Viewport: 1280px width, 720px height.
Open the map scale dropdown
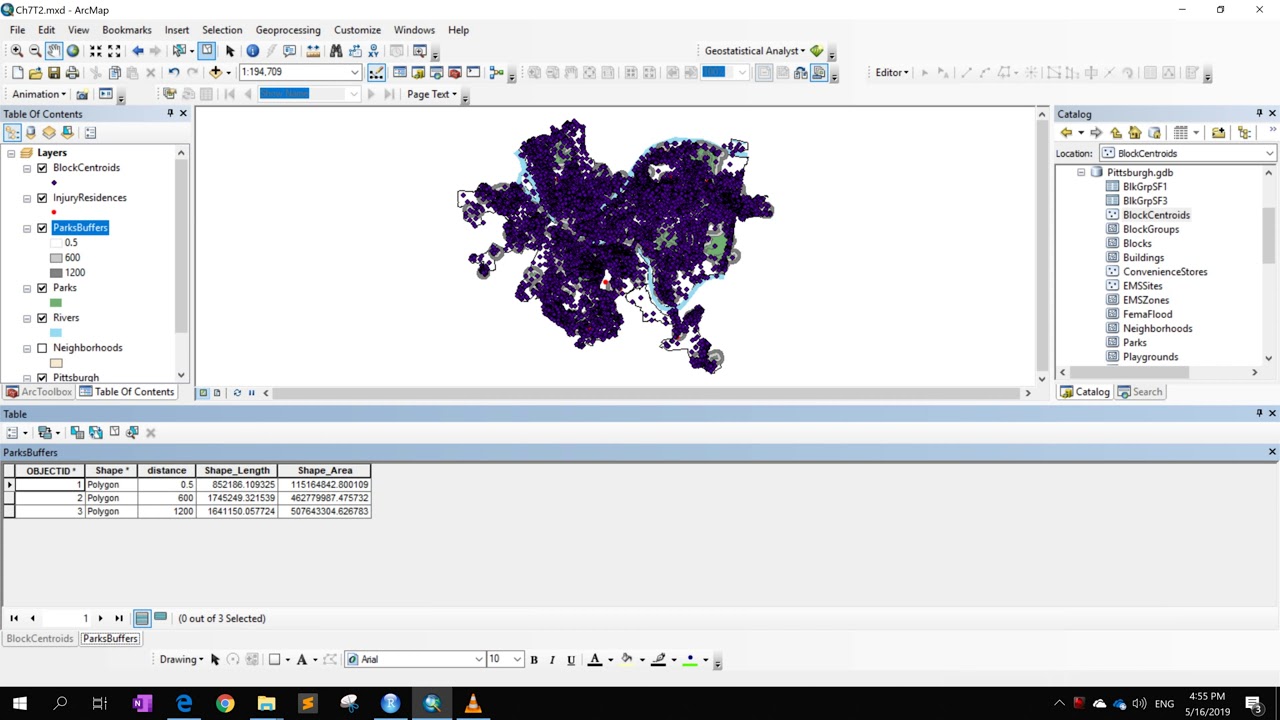[354, 72]
